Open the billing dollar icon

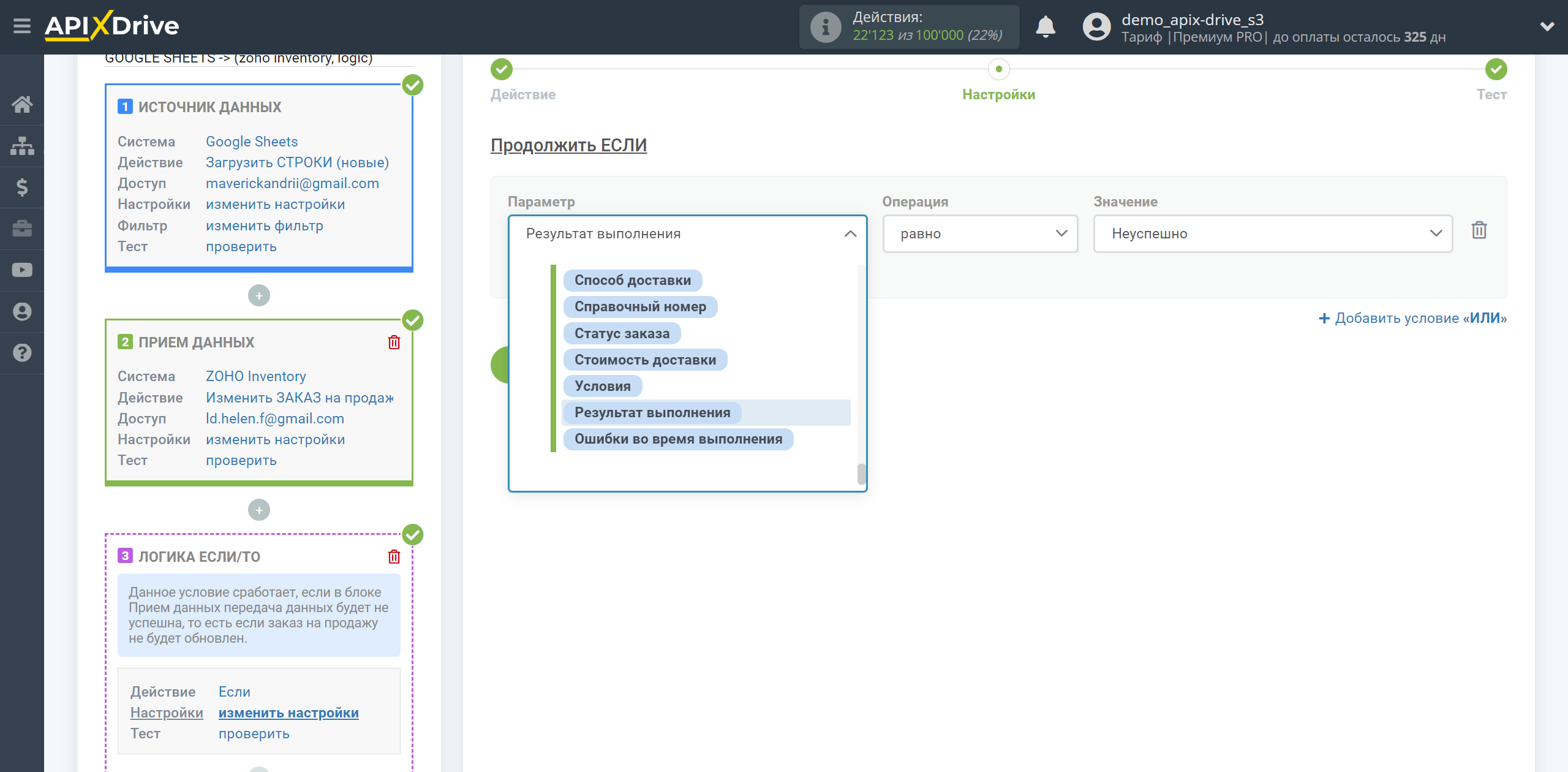tap(22, 187)
